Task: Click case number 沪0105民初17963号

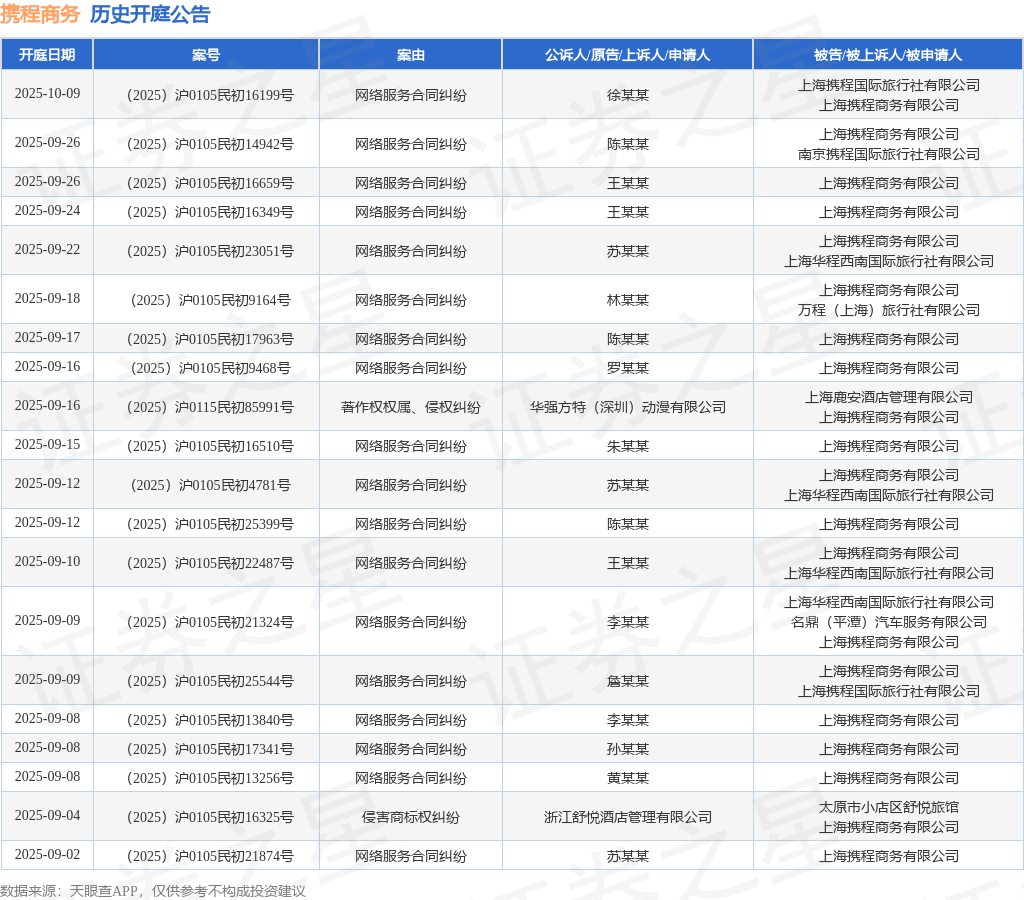Action: point(210,340)
